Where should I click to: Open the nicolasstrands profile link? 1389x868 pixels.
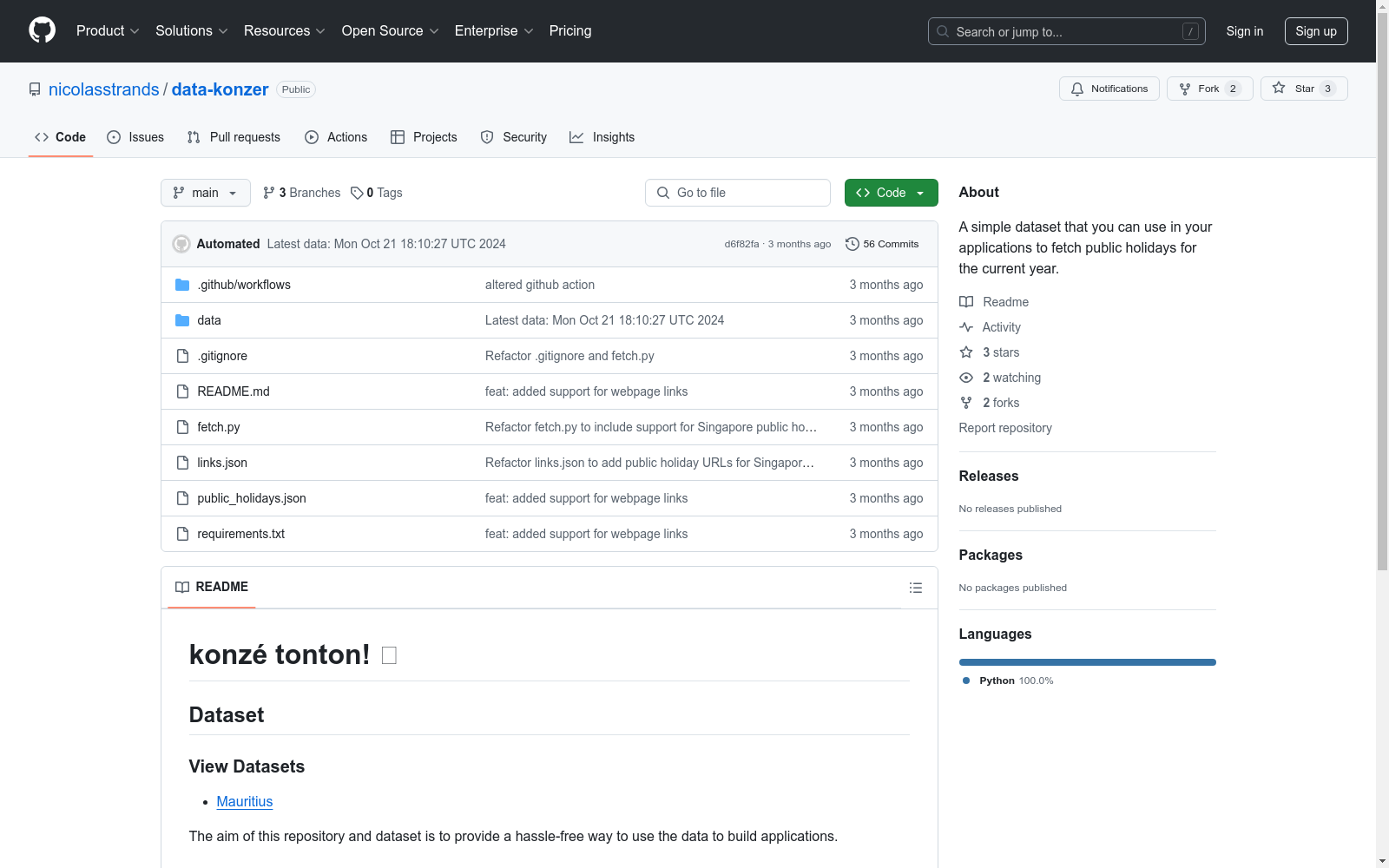click(x=104, y=89)
